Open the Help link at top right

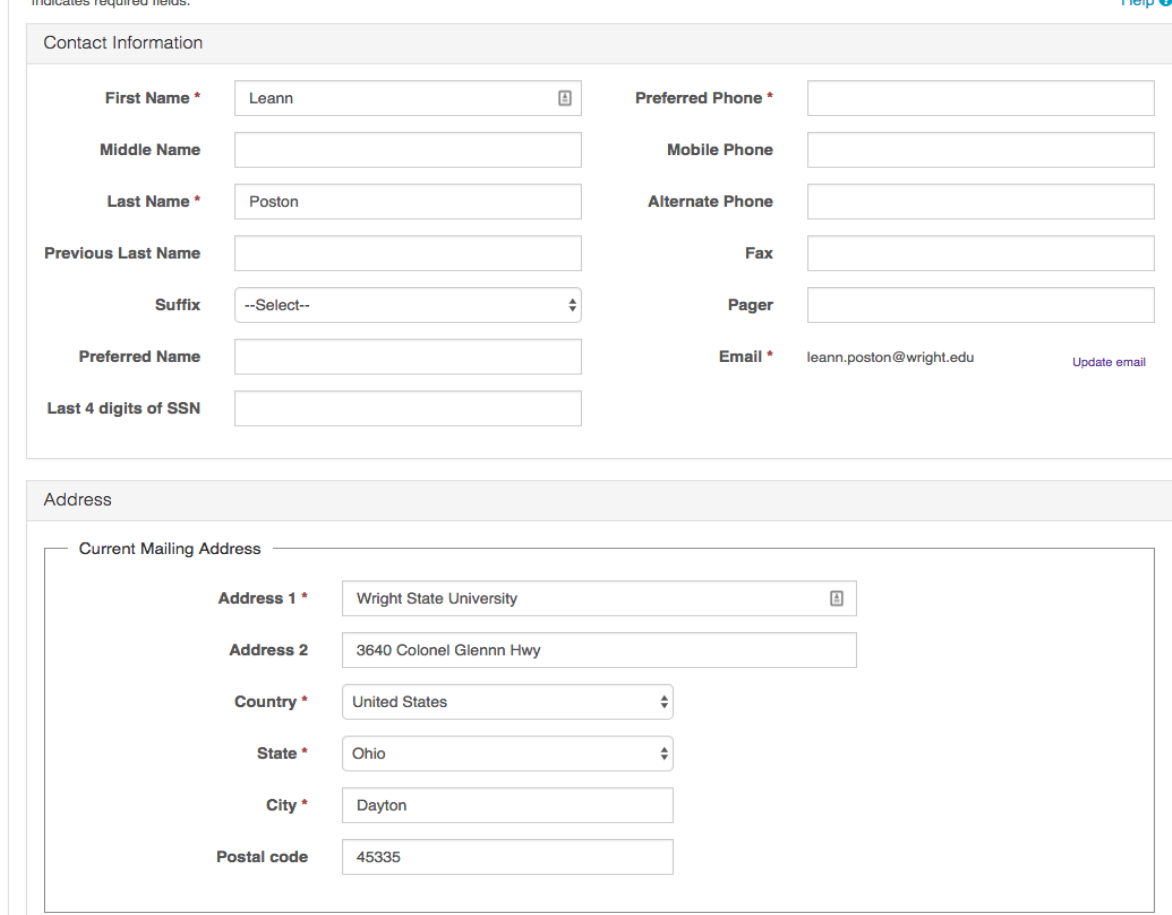(x=1146, y=3)
